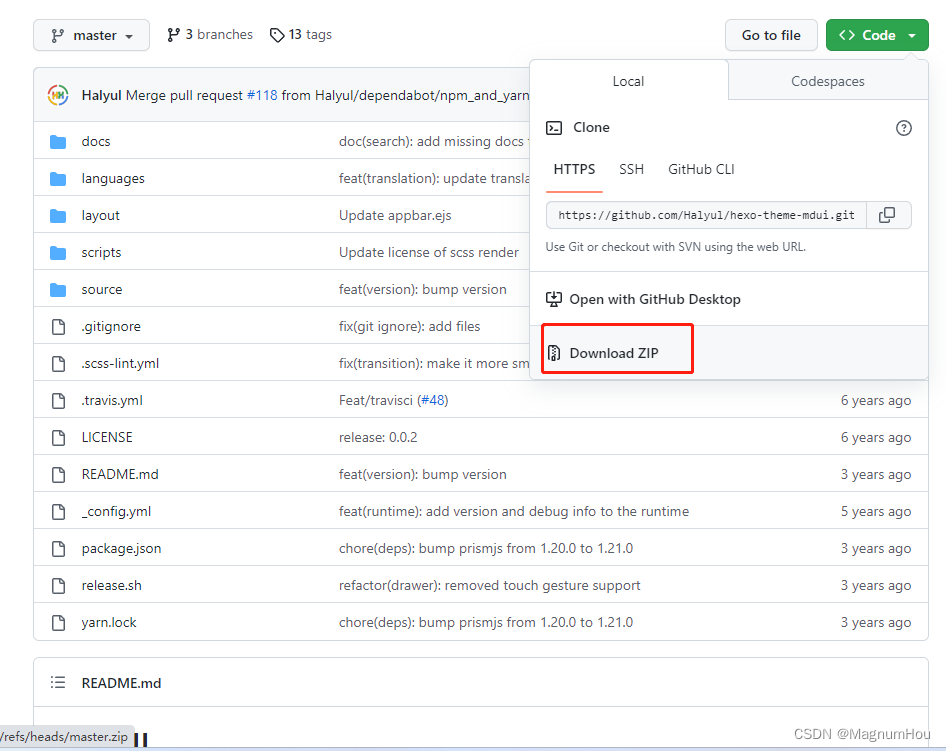The width and height of the screenshot is (946, 751).
Task: Copy the HTTPS clone URL to clipboard
Action: point(886,215)
